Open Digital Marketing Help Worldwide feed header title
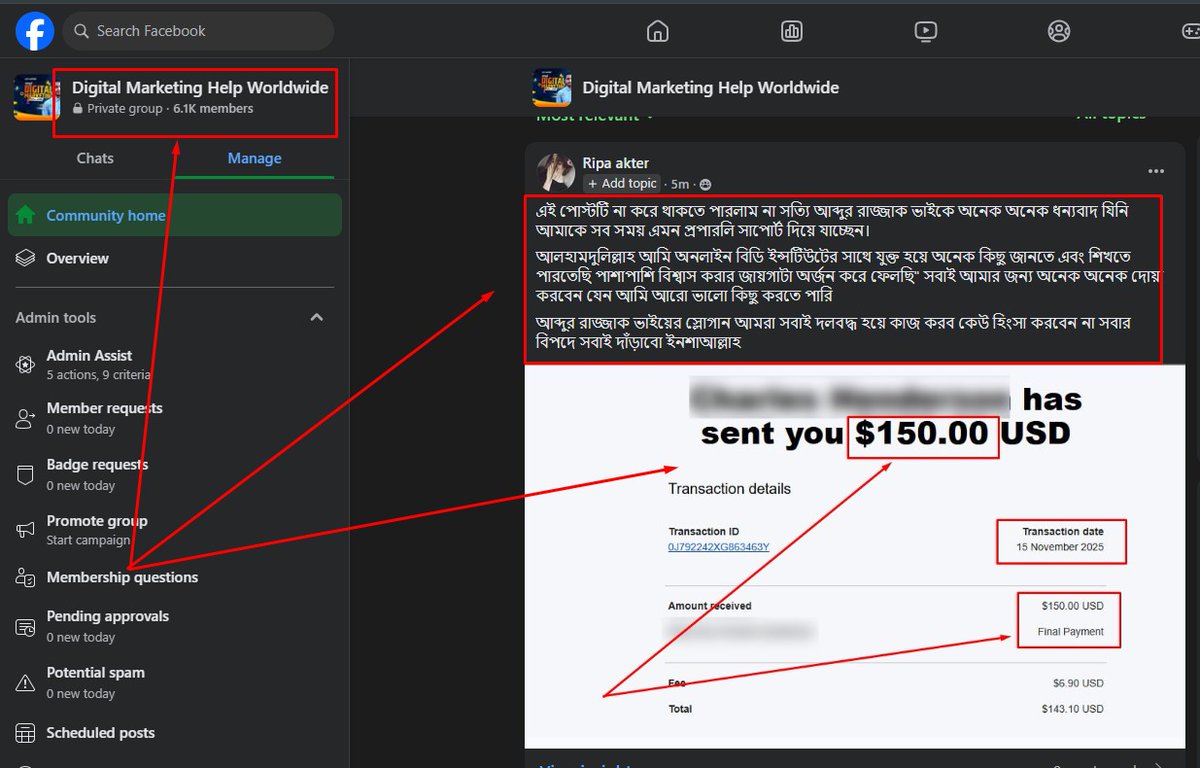The image size is (1200, 768). (711, 88)
